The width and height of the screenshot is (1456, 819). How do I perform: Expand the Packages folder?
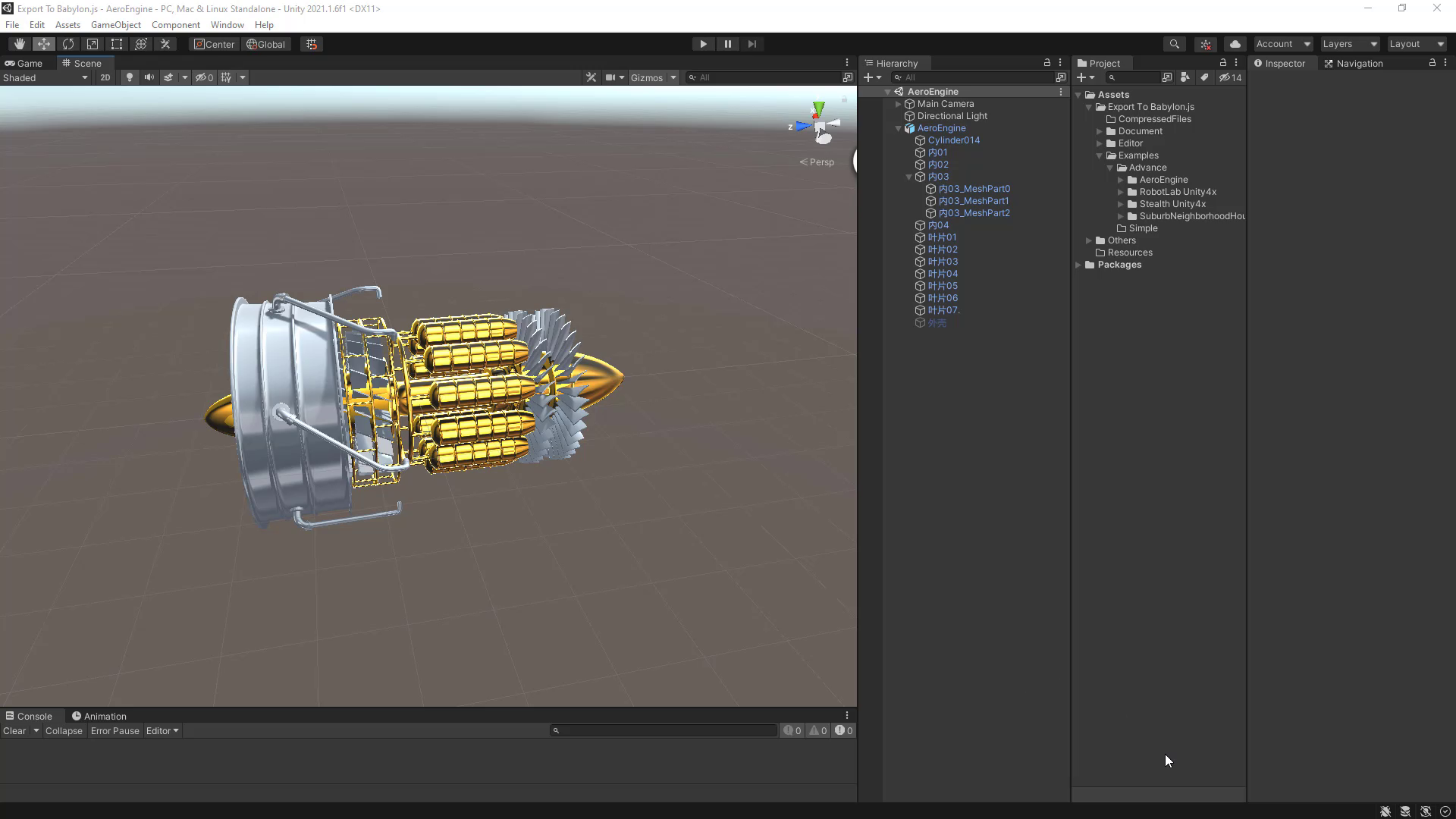(1078, 265)
